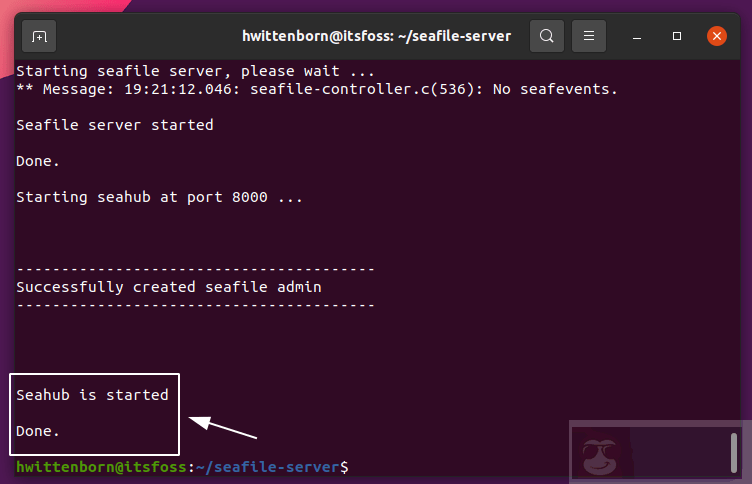Click 'Starting seahub at port 8000 ...' line
The width and height of the screenshot is (752, 484).
[159, 197]
